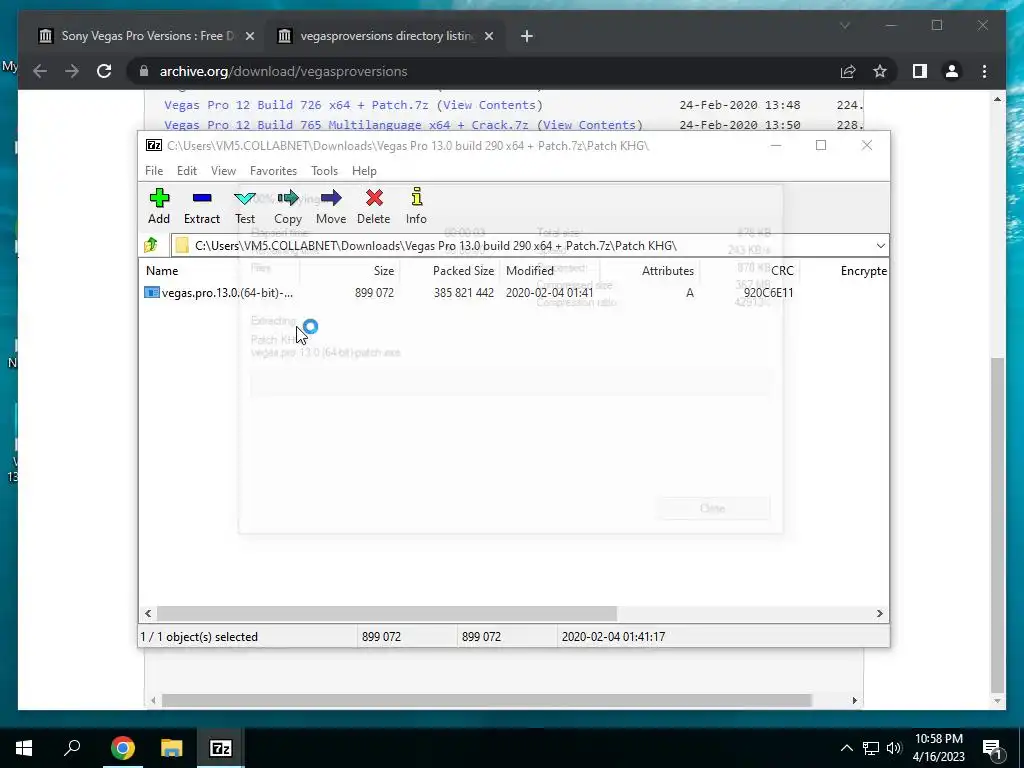Click View Contents for Build 765
The image size is (1024, 768).
coord(590,125)
